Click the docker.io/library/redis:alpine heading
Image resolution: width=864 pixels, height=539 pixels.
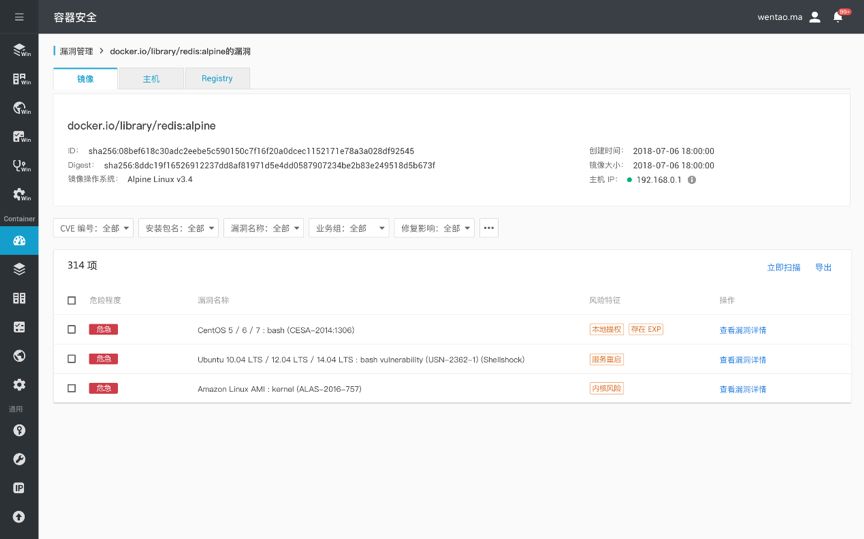[x=142, y=126]
